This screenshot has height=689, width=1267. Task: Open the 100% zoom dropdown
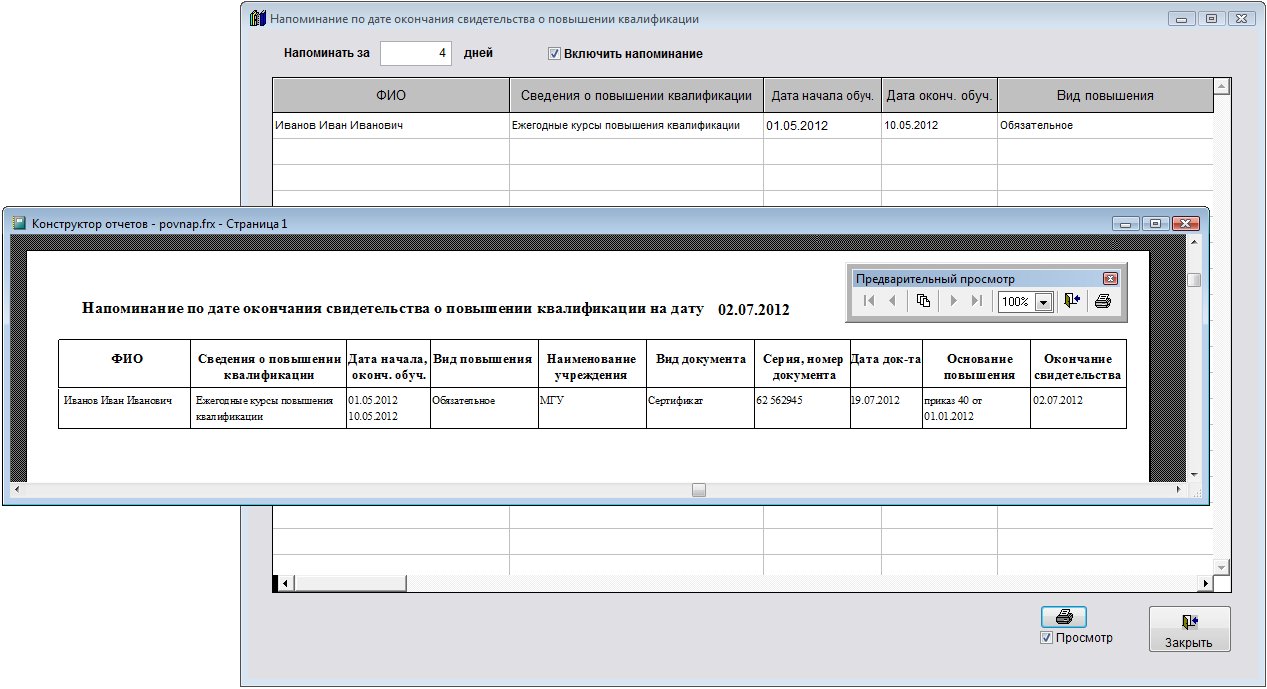pyautogui.click(x=1043, y=302)
